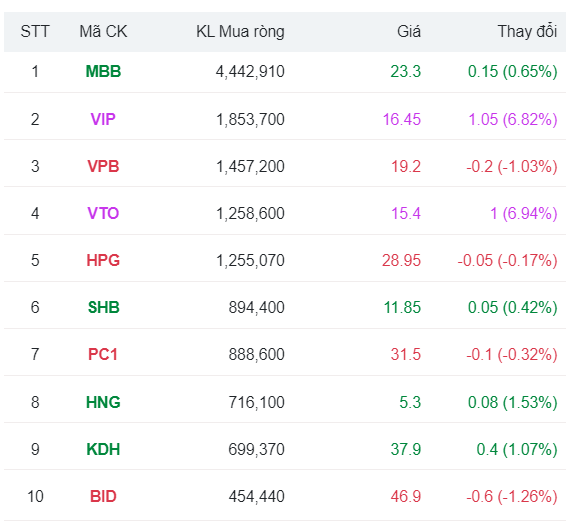Select net buy volume 888,600
Screen dimensions: 567x524
point(256,354)
